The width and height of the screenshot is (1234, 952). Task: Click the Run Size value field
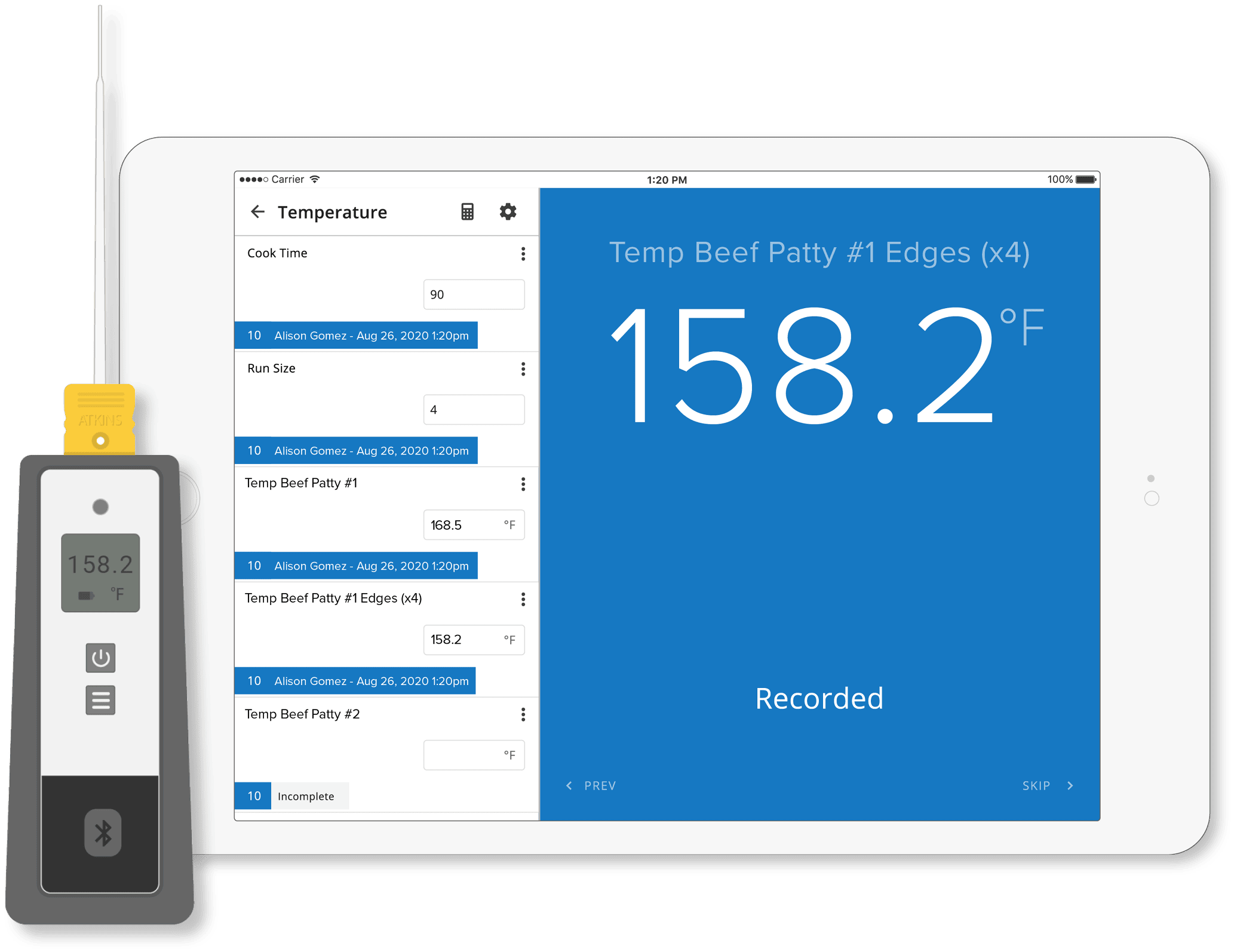point(474,410)
